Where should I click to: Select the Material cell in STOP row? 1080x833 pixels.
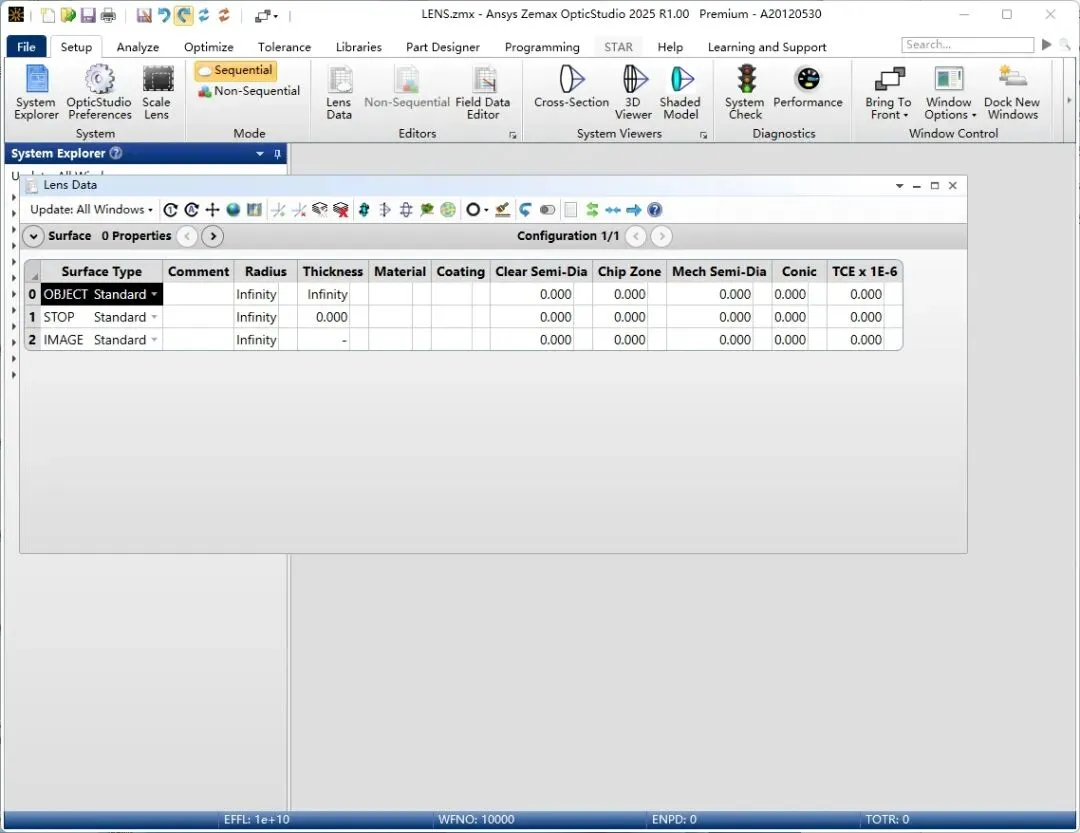[391, 317]
